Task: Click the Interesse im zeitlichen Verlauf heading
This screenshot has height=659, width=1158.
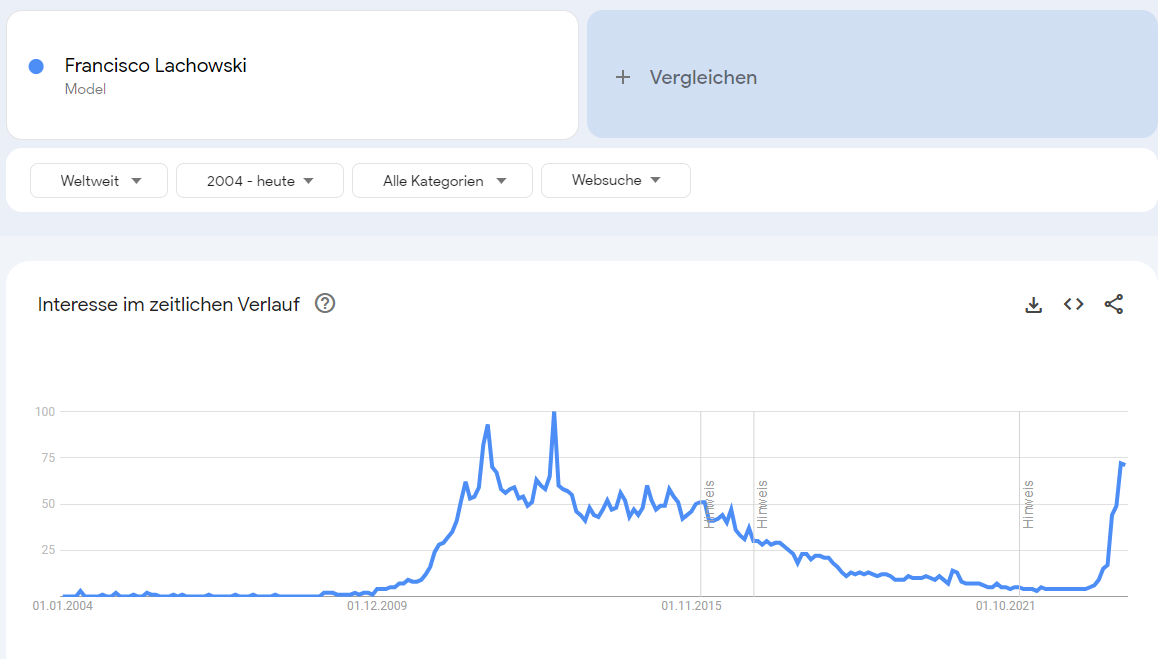Action: pyautogui.click(x=168, y=305)
